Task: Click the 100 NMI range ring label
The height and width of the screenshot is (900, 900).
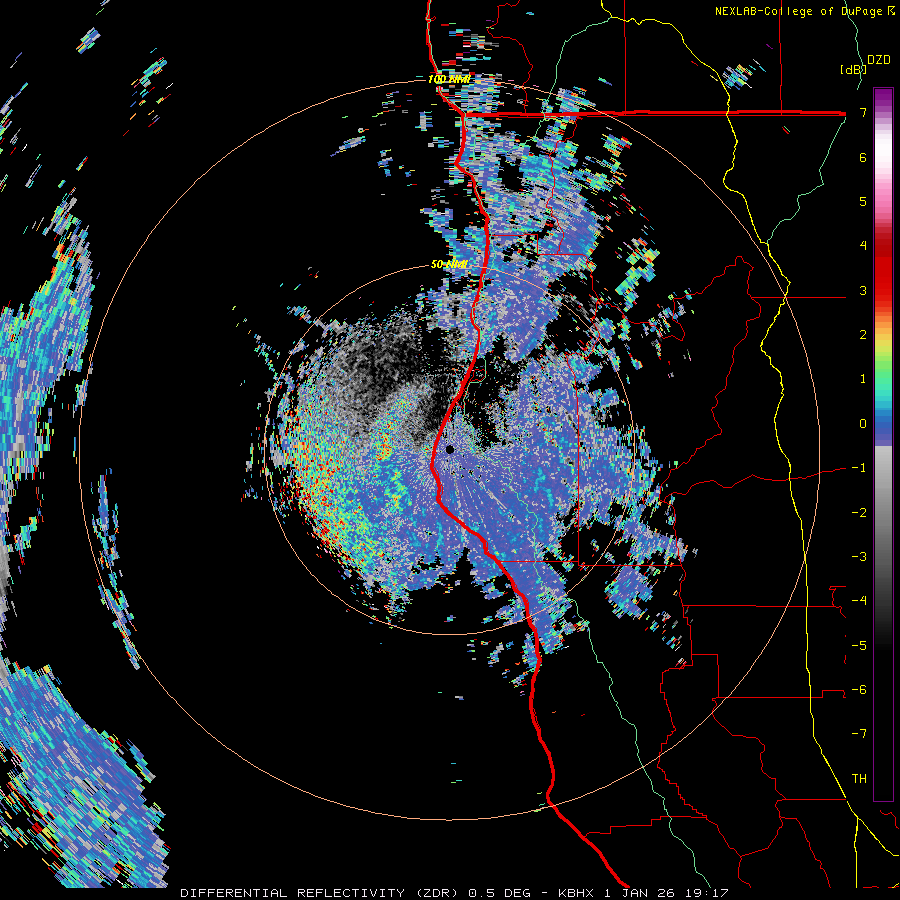Action: (448, 79)
